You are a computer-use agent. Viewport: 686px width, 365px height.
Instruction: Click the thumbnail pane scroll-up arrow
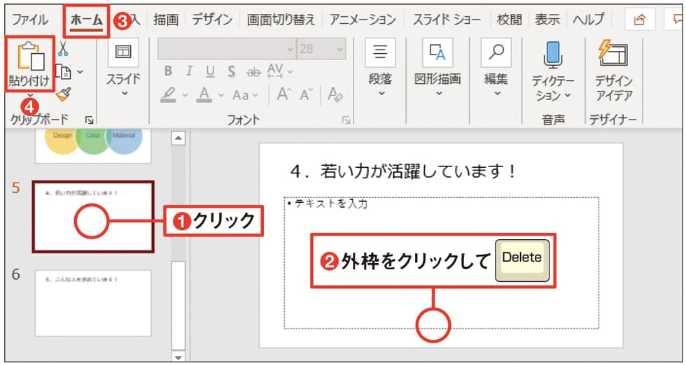pyautogui.click(x=178, y=138)
